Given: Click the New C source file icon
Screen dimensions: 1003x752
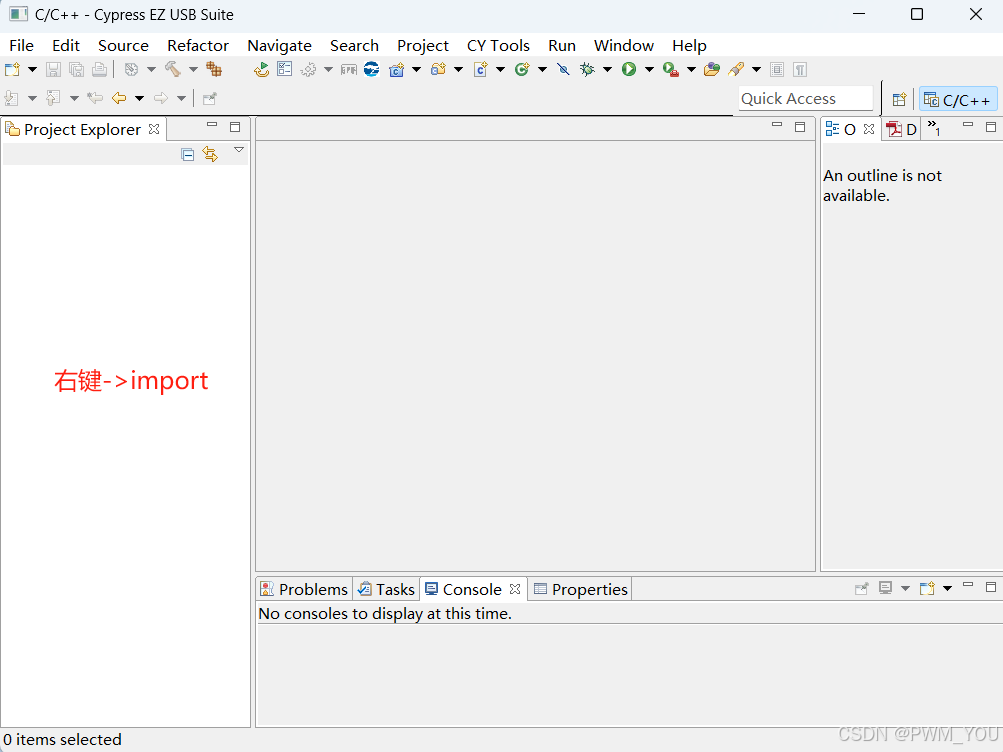Looking at the screenshot, I should point(480,69).
